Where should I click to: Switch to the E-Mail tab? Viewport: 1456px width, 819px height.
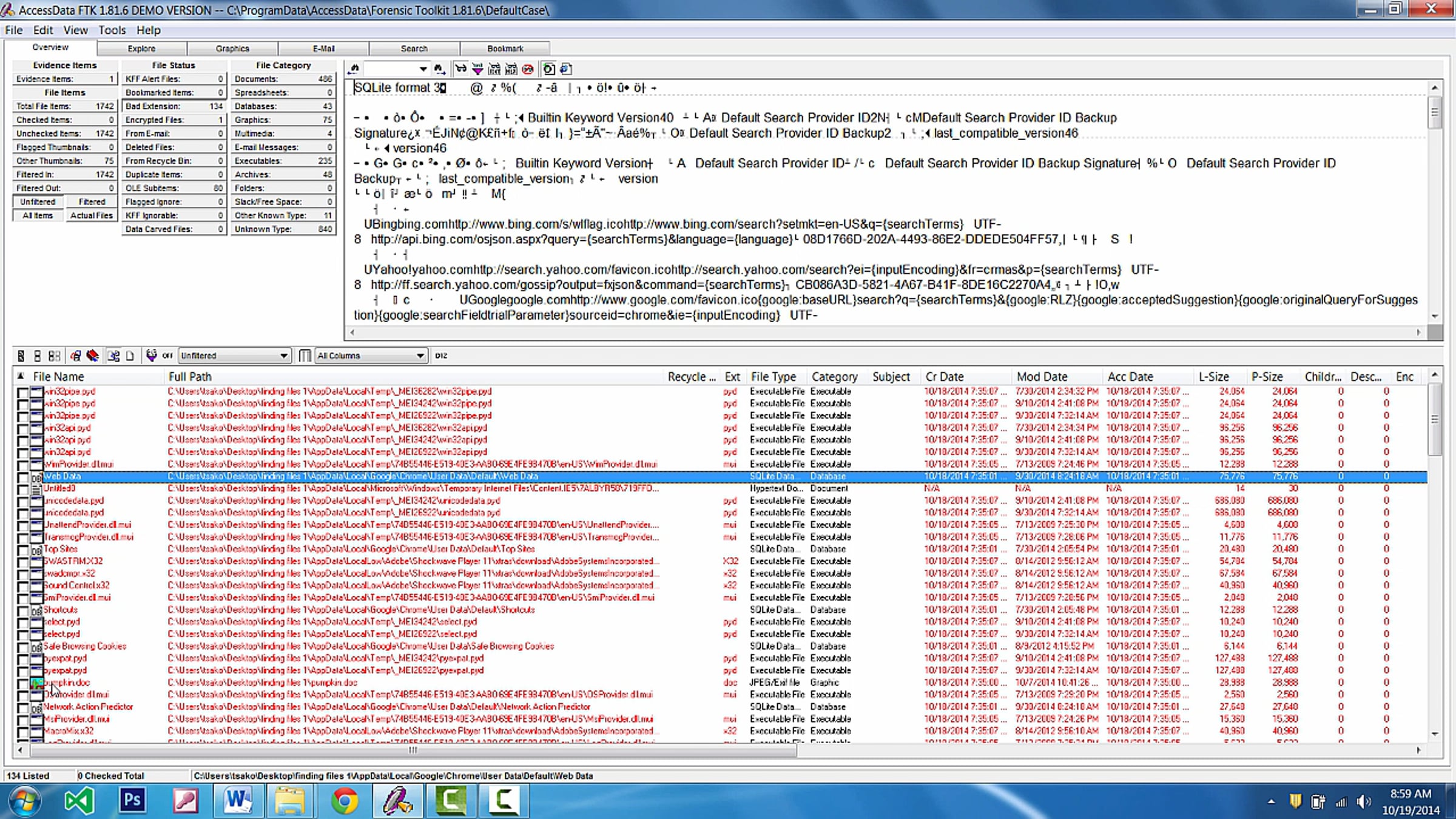[x=323, y=49]
